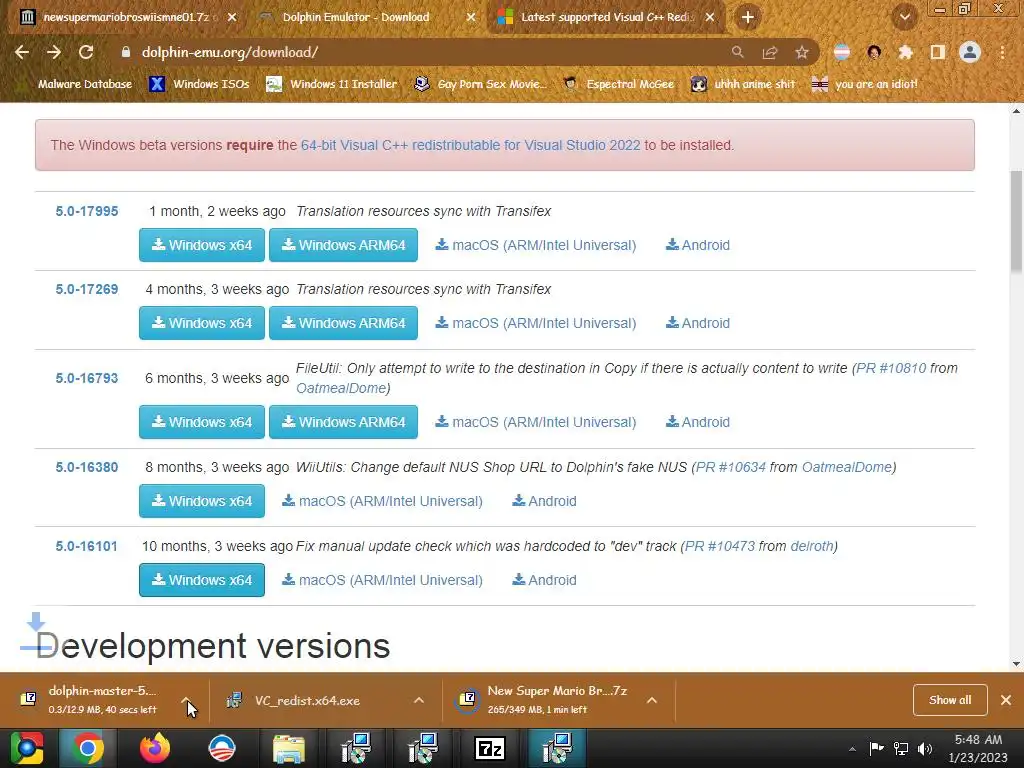Screen dimensions: 1024x768
Task: Download Windows ARM64 build of 5.0-17995
Action: pyautogui.click(x=344, y=246)
